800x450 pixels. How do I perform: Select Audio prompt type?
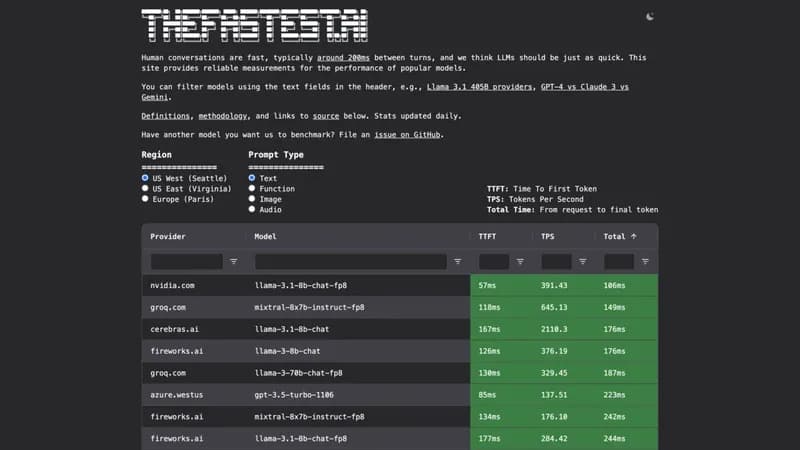(x=252, y=209)
